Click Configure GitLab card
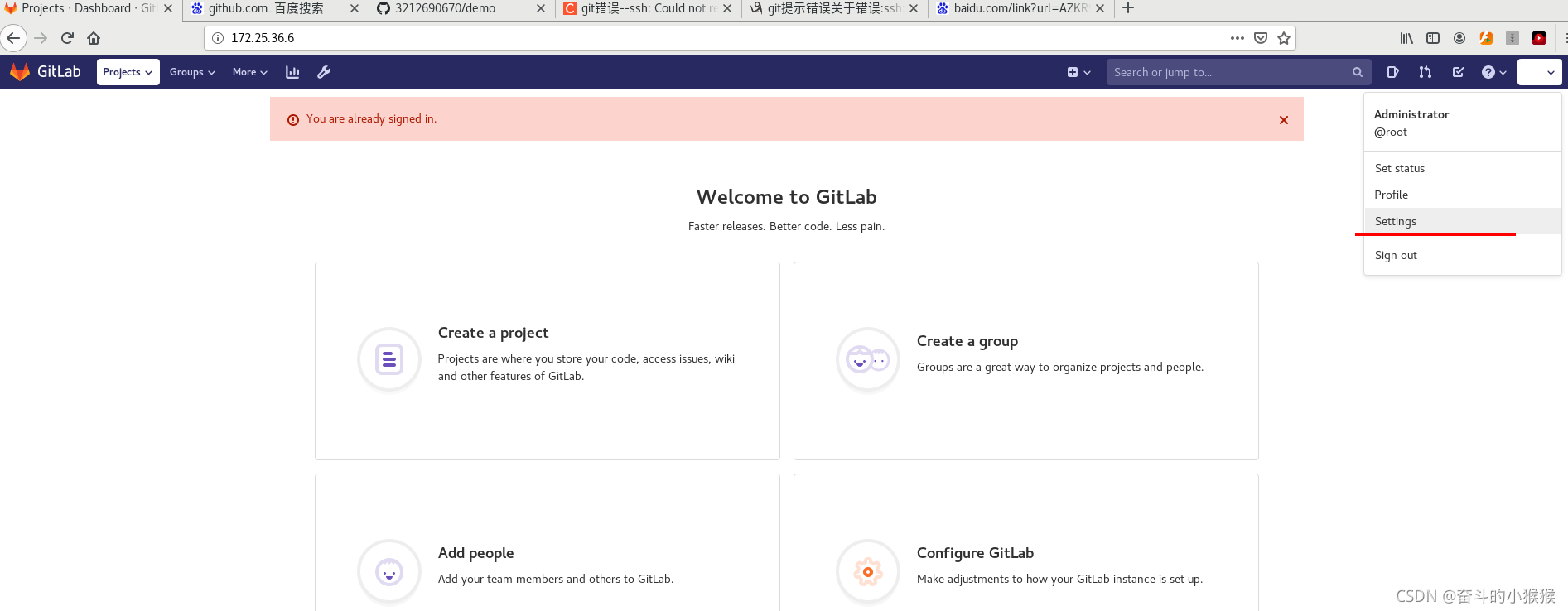 point(1026,543)
